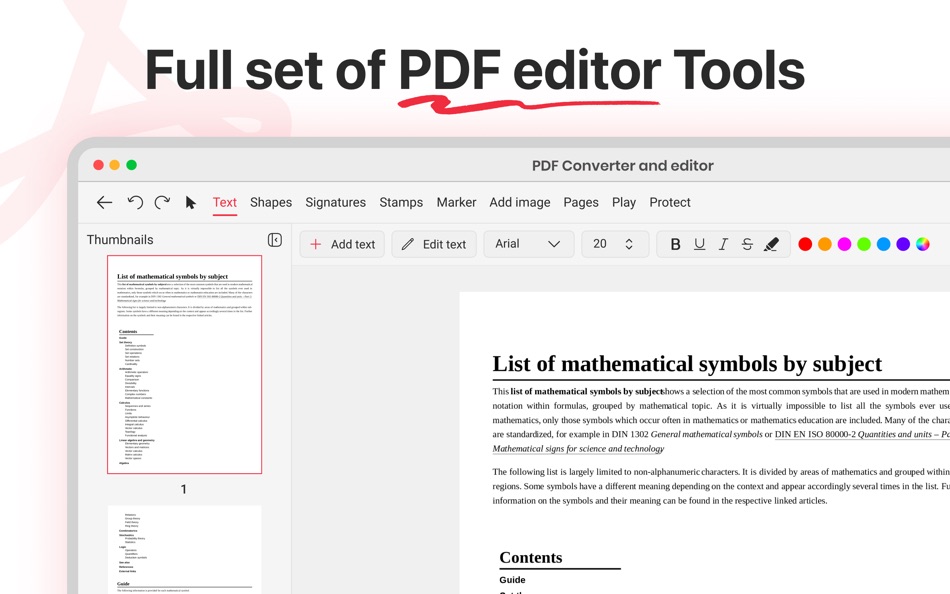The image size is (950, 594).
Task: Redo the last action
Action: click(162, 202)
